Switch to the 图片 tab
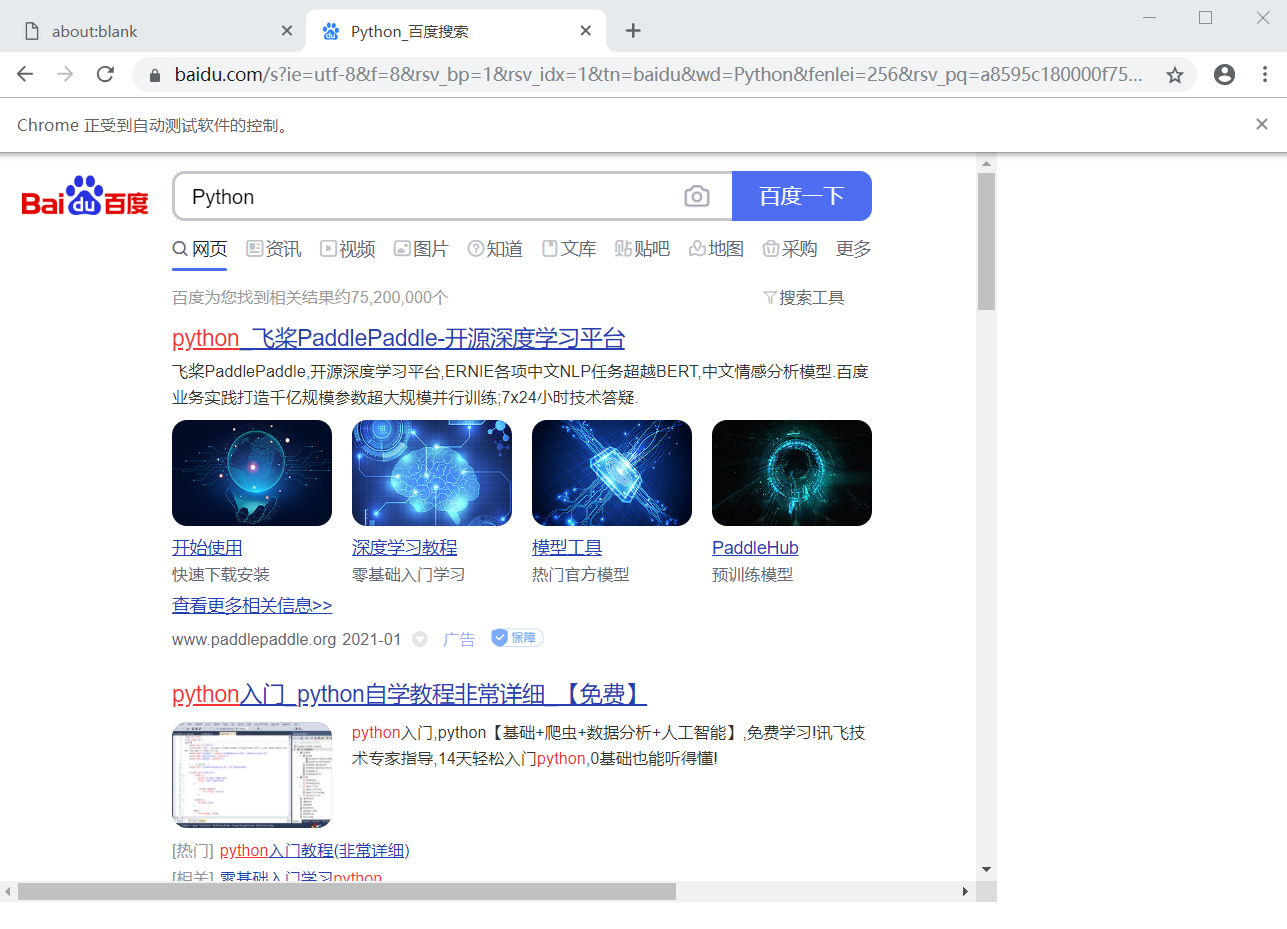This screenshot has width=1287, height=929. point(421,248)
